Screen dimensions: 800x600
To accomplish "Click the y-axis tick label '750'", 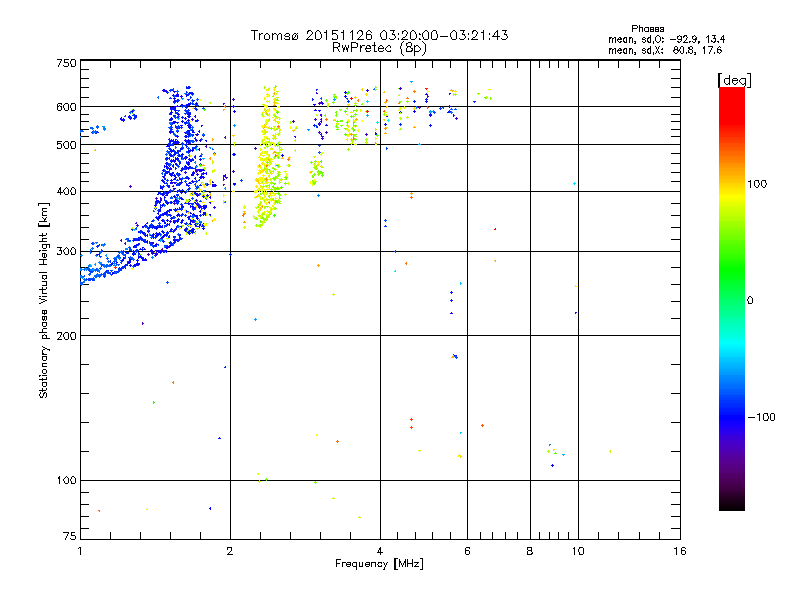I will [66, 63].
